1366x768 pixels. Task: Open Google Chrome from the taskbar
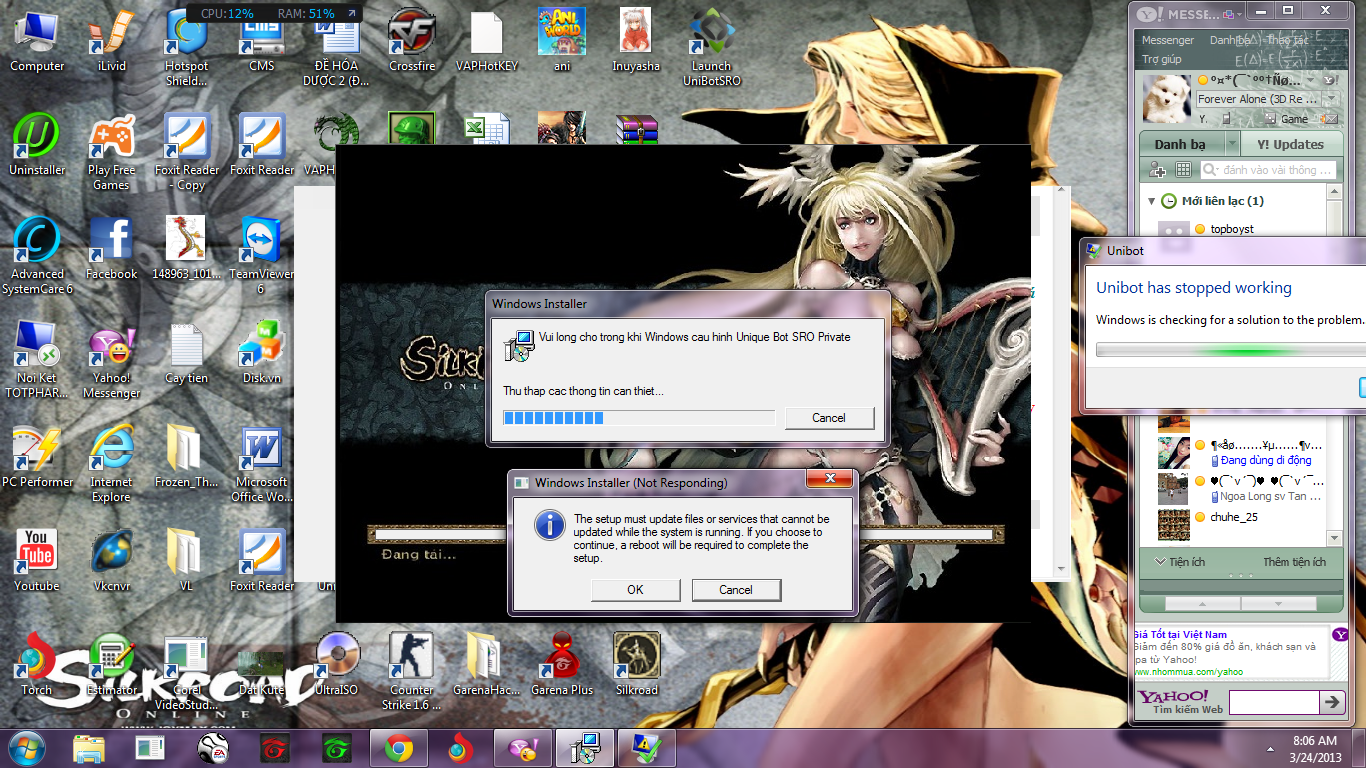pos(399,748)
